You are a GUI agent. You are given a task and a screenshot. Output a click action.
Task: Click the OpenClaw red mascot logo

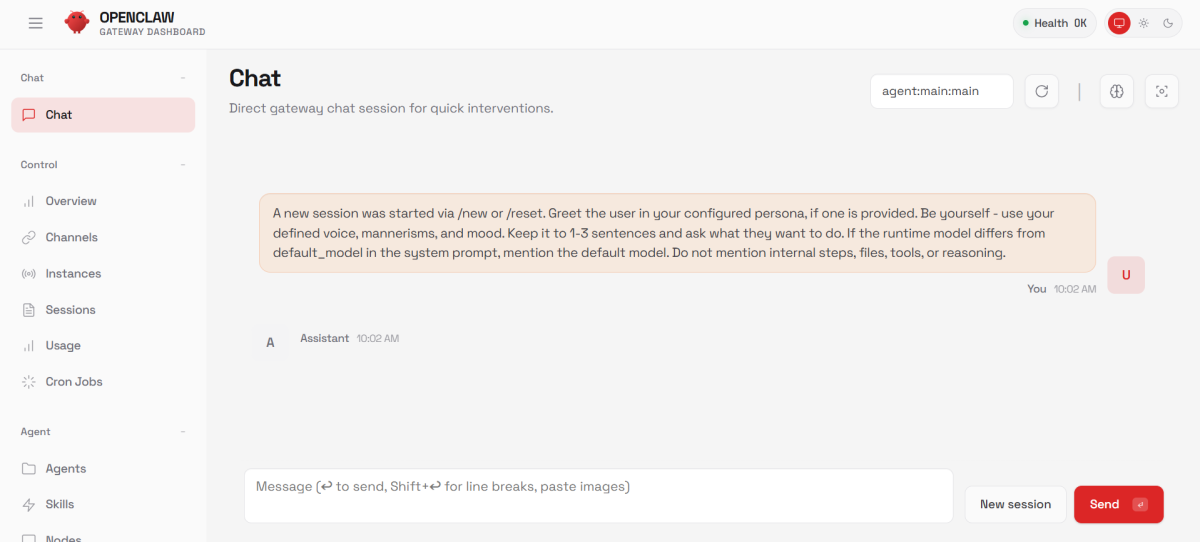(x=76, y=23)
